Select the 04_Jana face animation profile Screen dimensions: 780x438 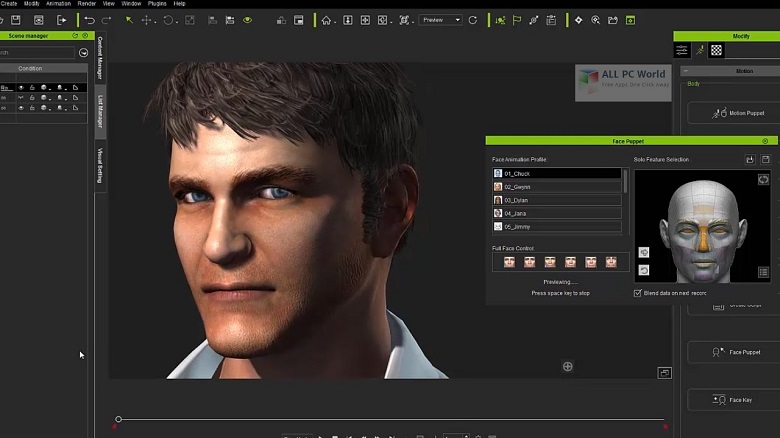(557, 213)
